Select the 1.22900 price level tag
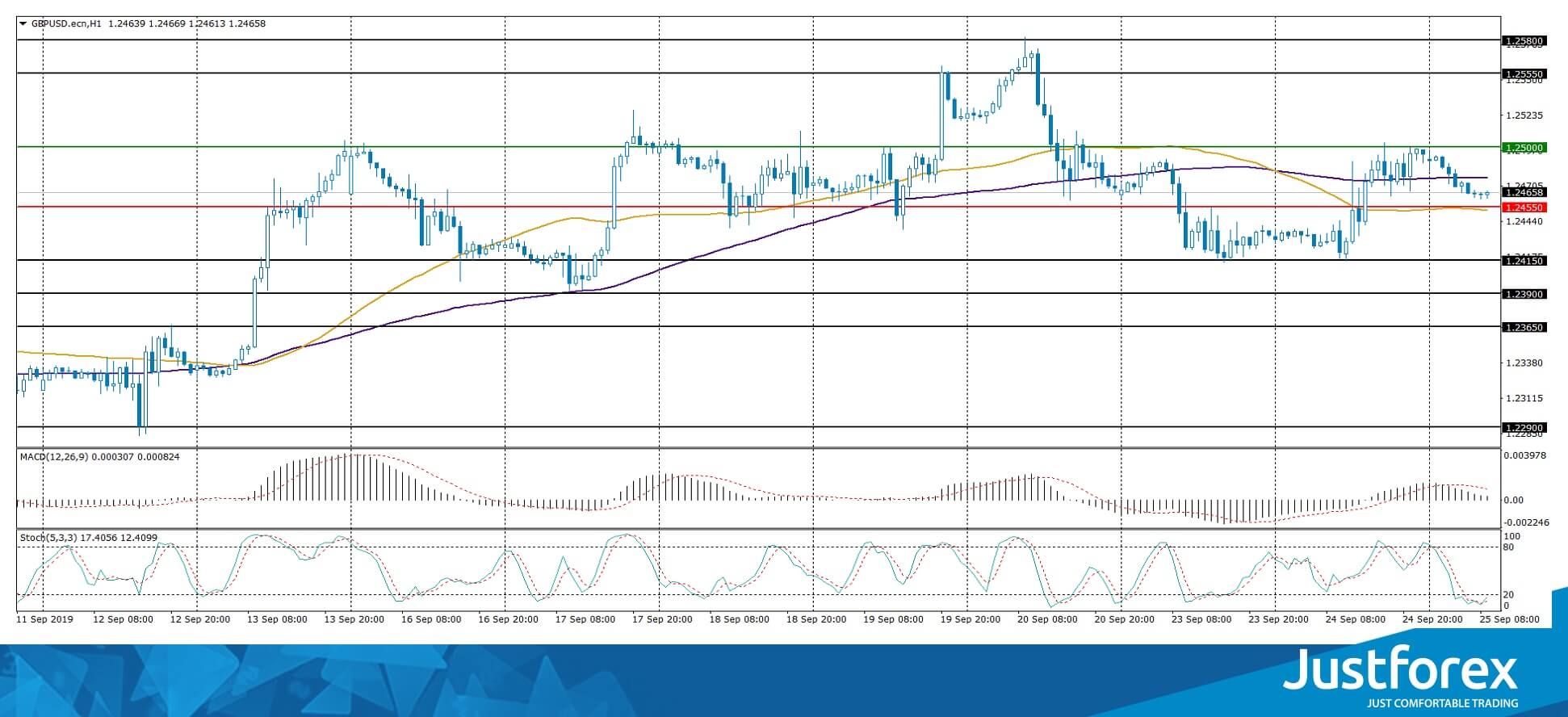This screenshot has height=717, width=1568. click(x=1524, y=427)
